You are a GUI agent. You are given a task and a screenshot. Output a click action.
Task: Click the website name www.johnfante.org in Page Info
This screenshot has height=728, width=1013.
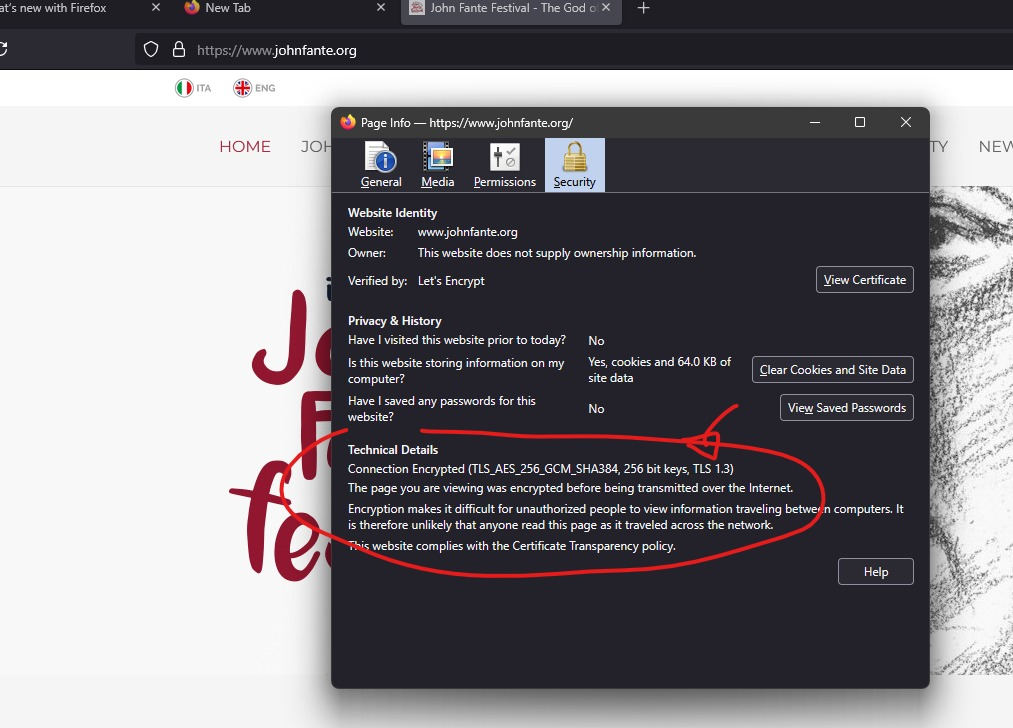pos(468,232)
